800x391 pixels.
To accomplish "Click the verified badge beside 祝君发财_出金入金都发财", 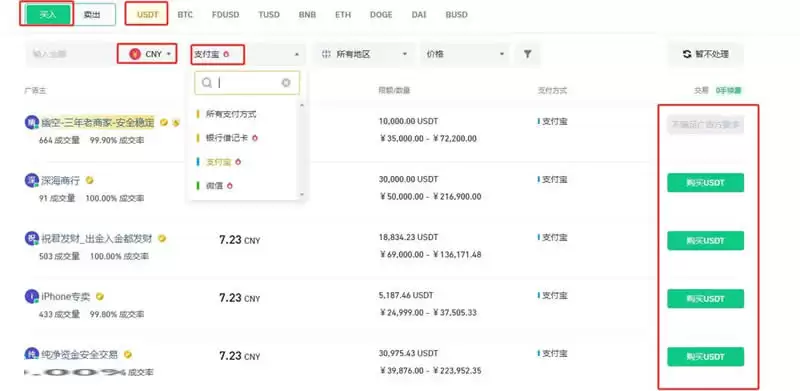I will pos(162,238).
